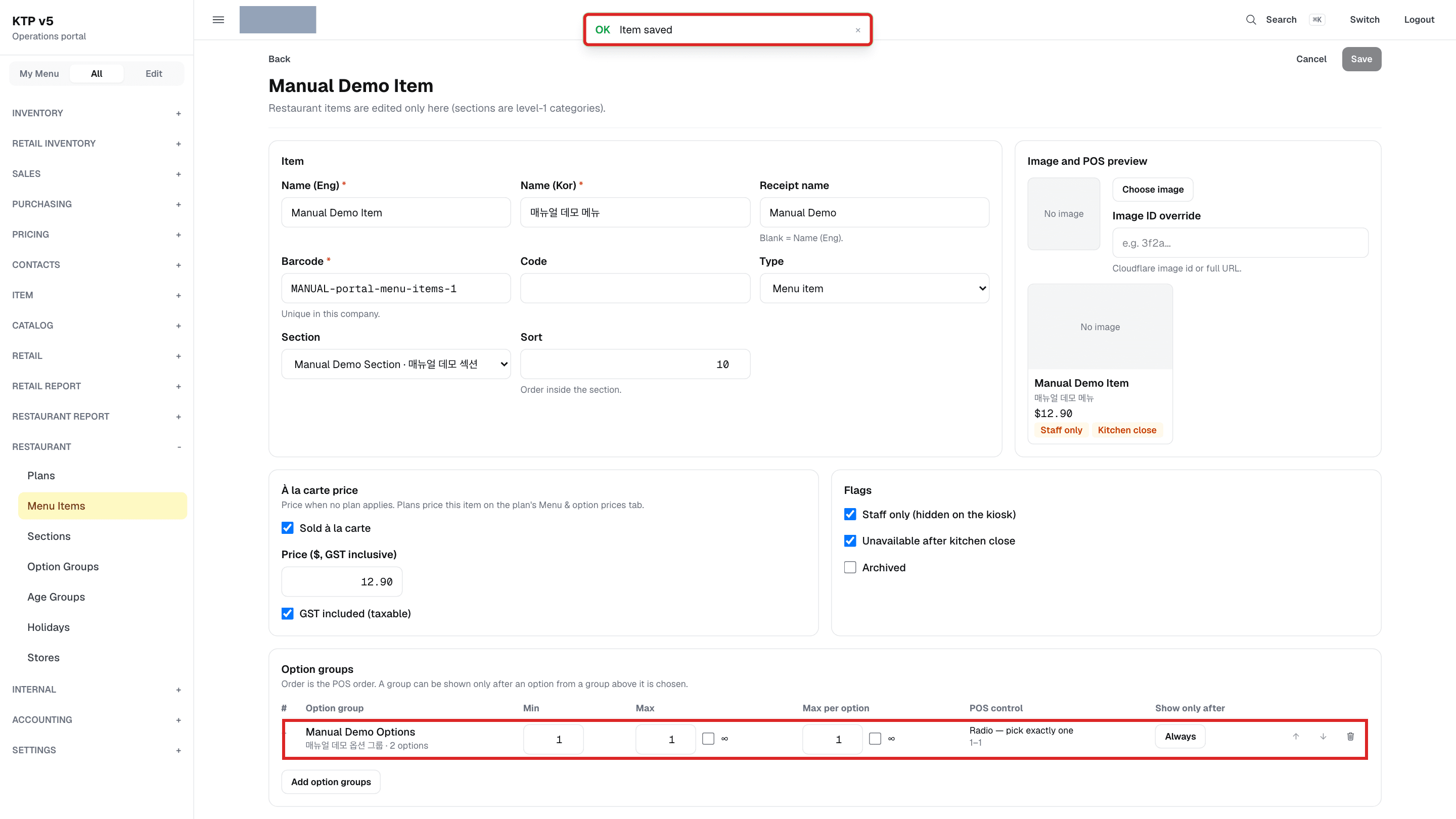Open Plans in the sidebar
Screen dimensions: 1456x819
[x=102, y=475]
